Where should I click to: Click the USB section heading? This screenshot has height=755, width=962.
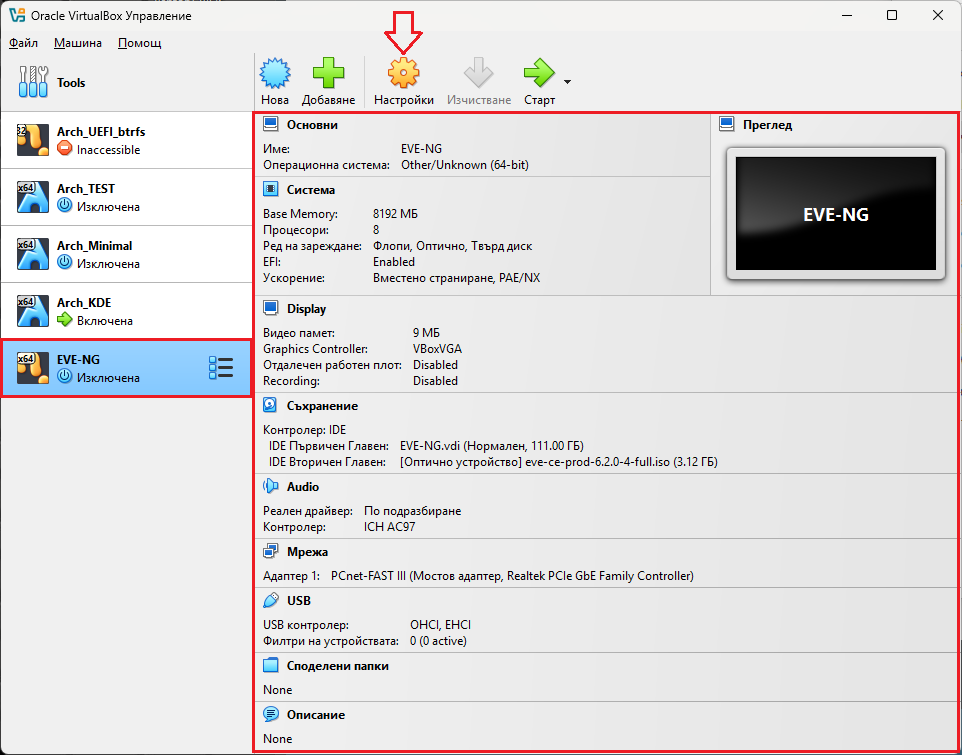(299, 600)
